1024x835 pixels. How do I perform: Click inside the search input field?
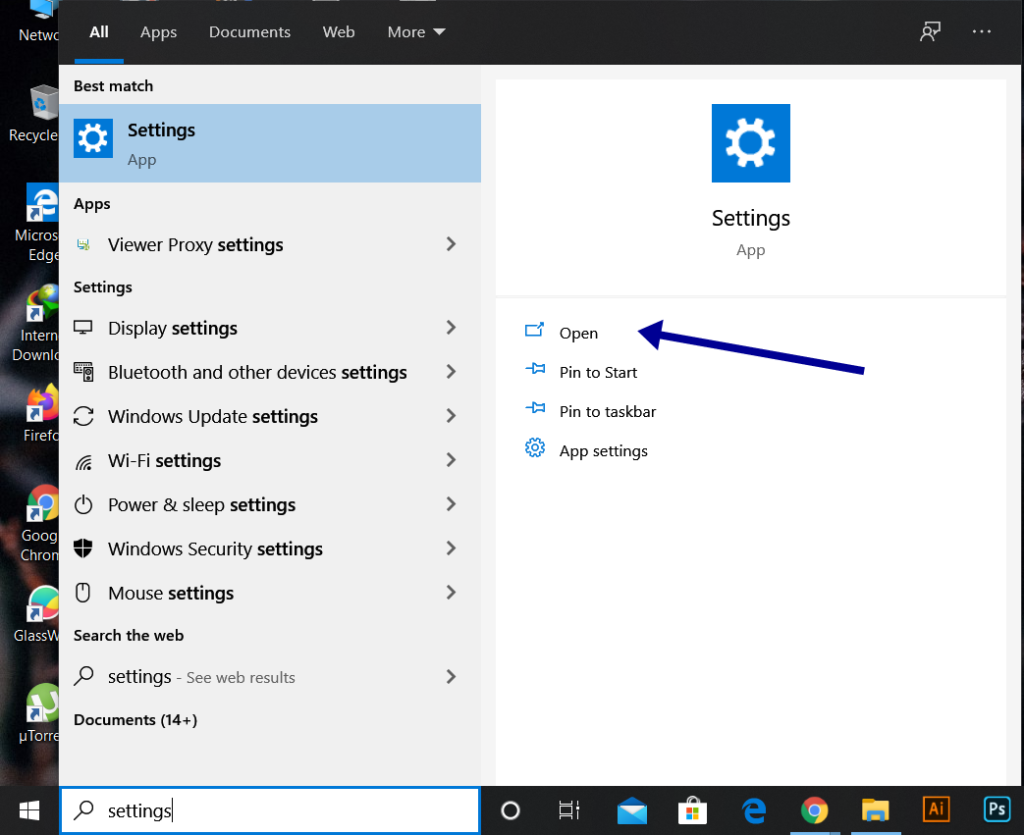(270, 811)
